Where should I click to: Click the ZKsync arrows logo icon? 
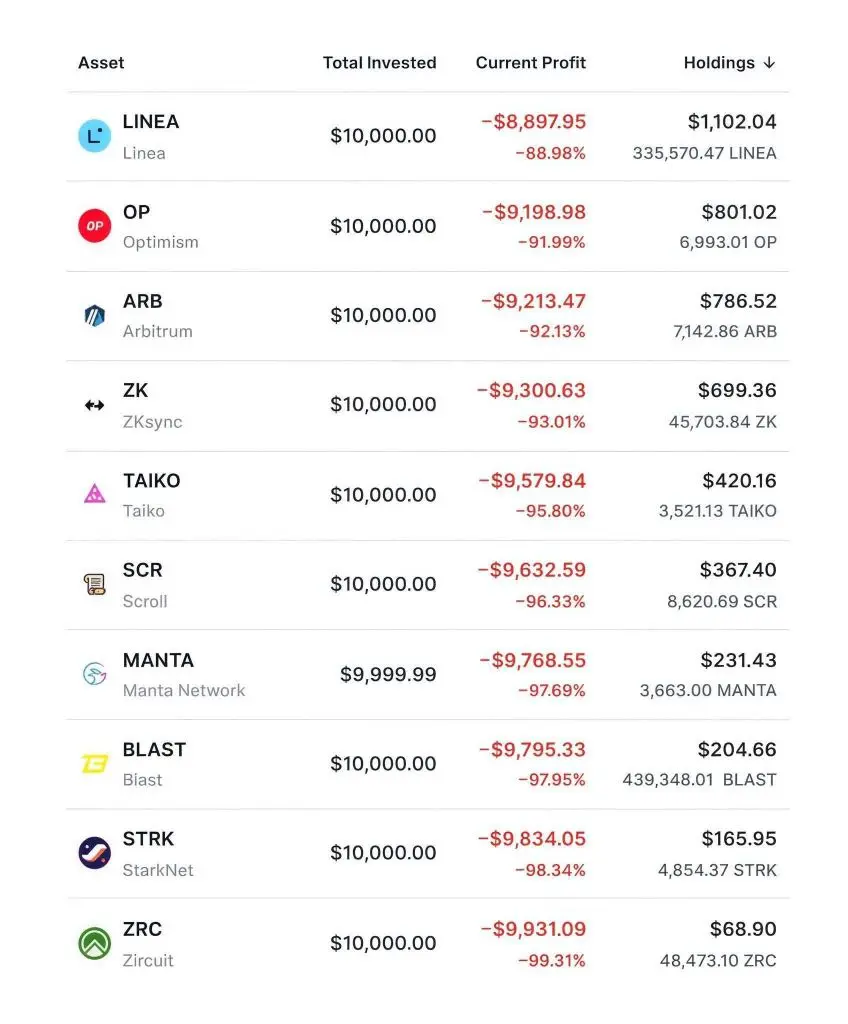[x=94, y=405]
